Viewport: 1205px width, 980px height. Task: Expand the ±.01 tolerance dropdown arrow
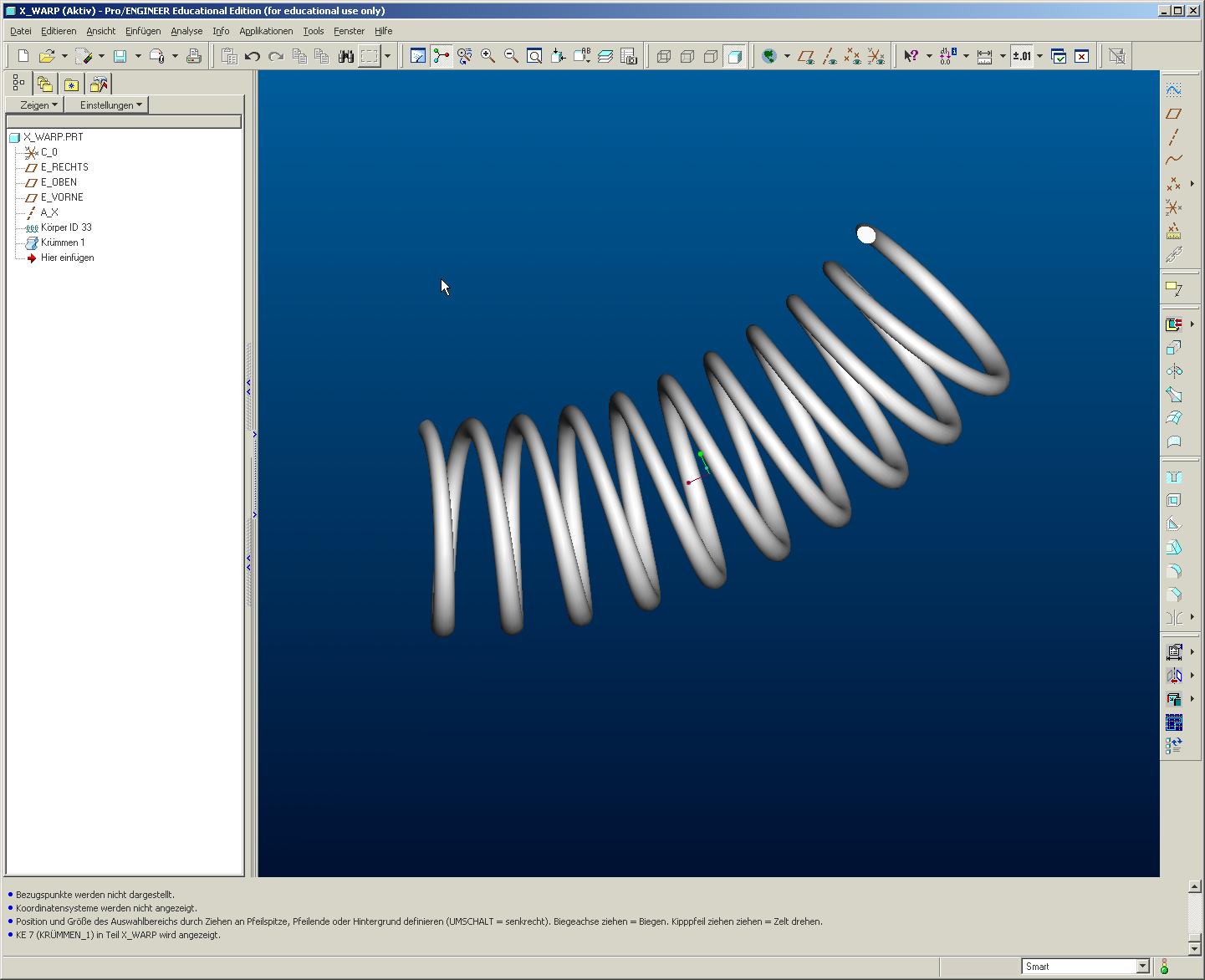[1039, 56]
